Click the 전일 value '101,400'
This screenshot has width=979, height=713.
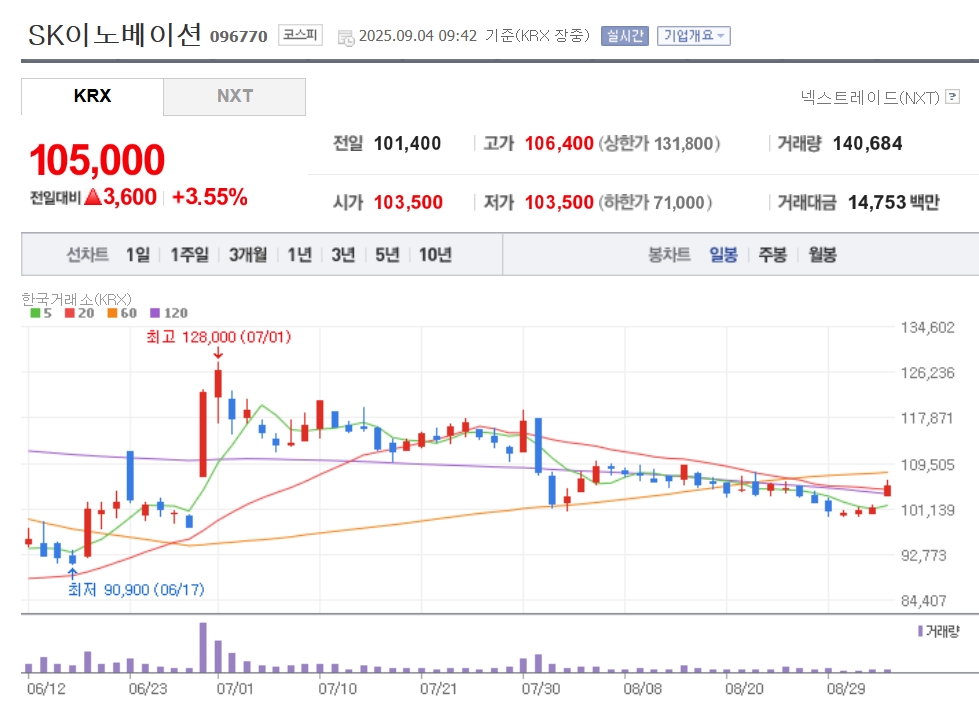407,144
